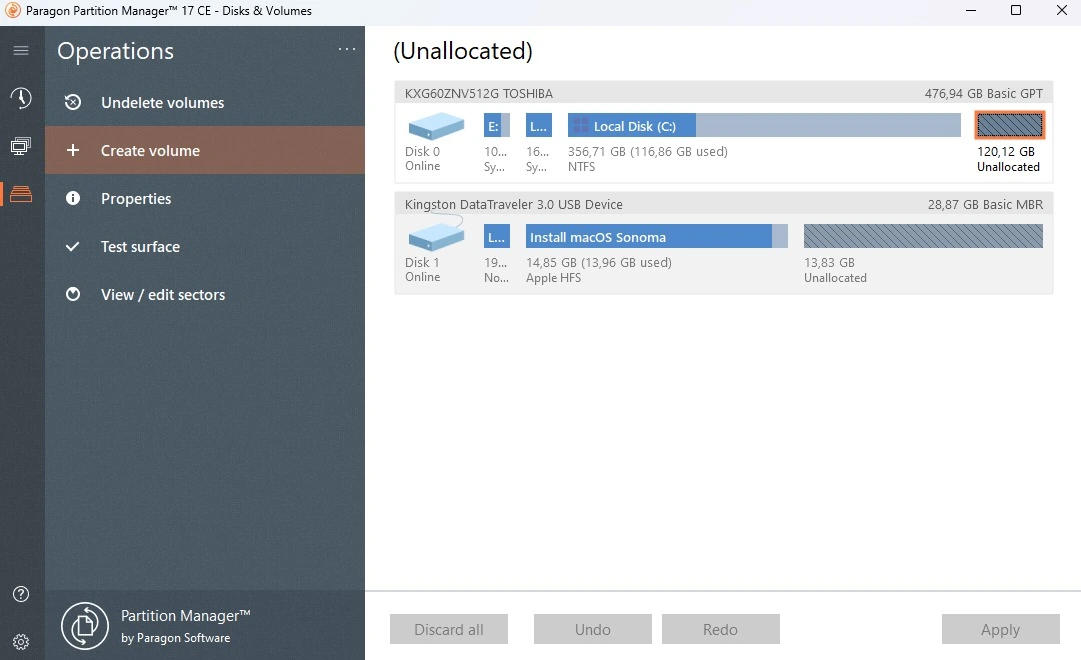Click the 476,94 GB Basic GPT label
Screen dimensions: 1081x660
point(984,93)
